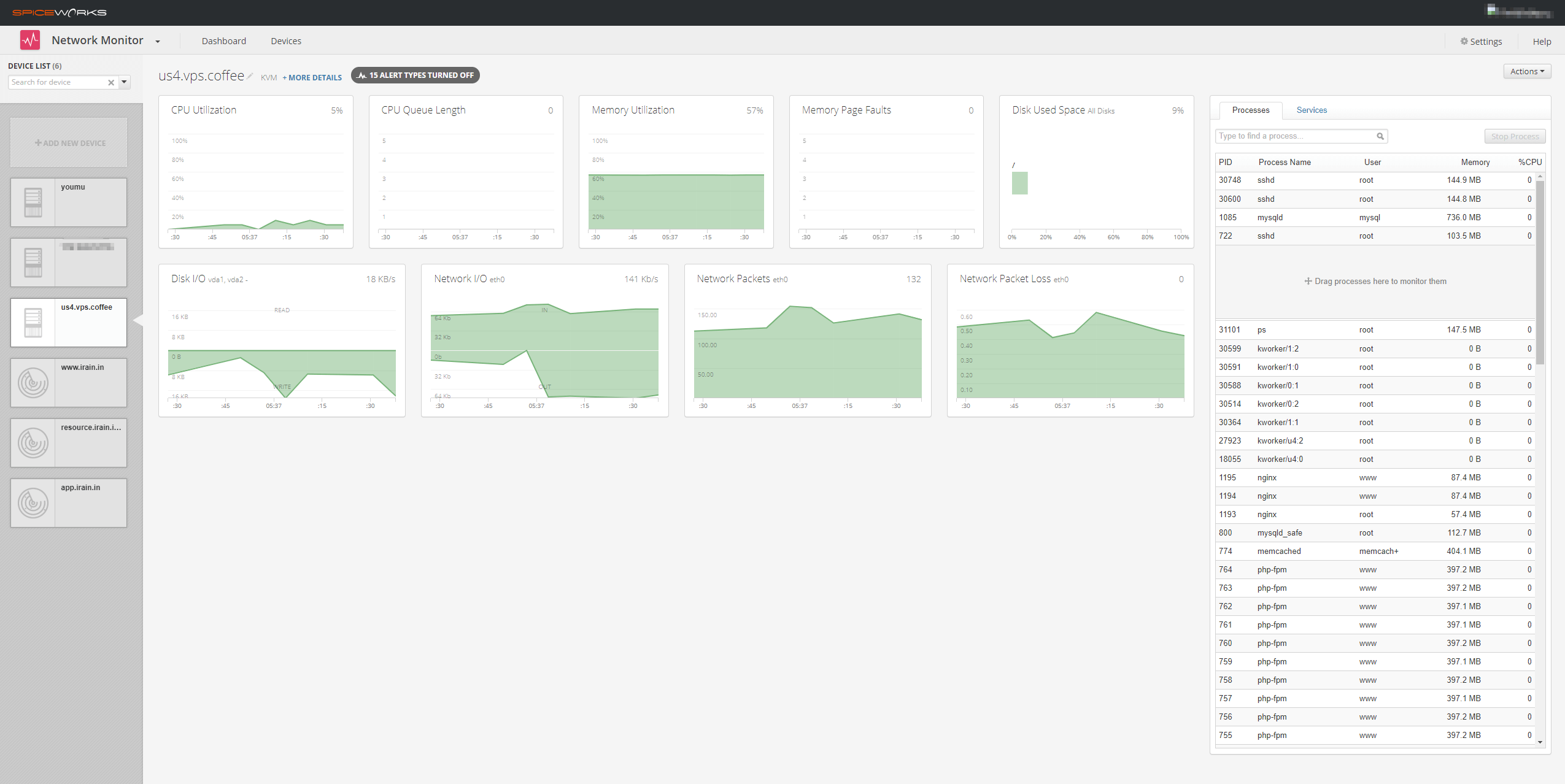This screenshot has width=1565, height=784.
Task: Toggle the 15 alert types turned off badge
Action: coord(415,75)
